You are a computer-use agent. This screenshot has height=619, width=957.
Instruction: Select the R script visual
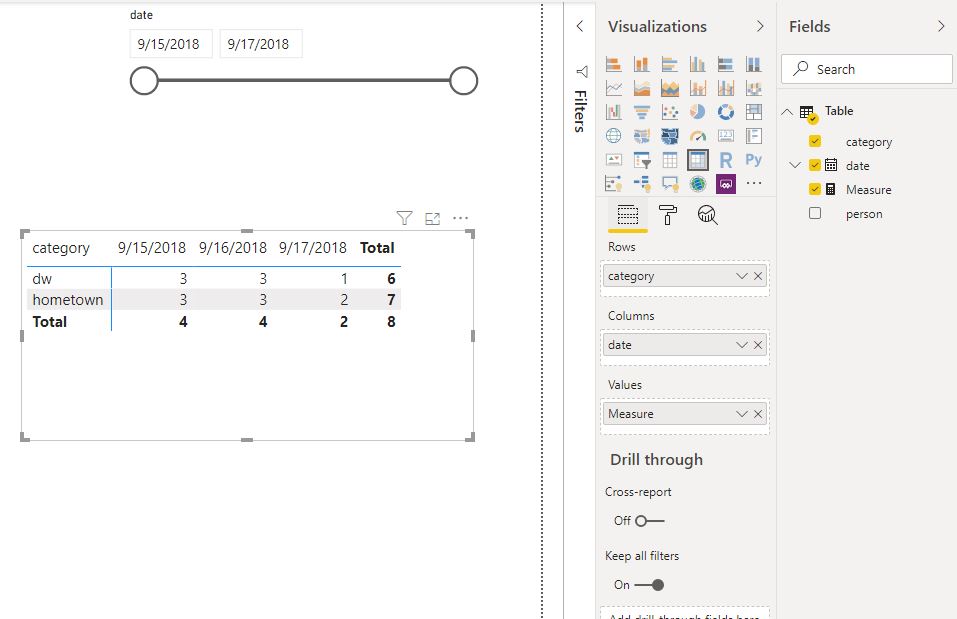pyautogui.click(x=726, y=160)
